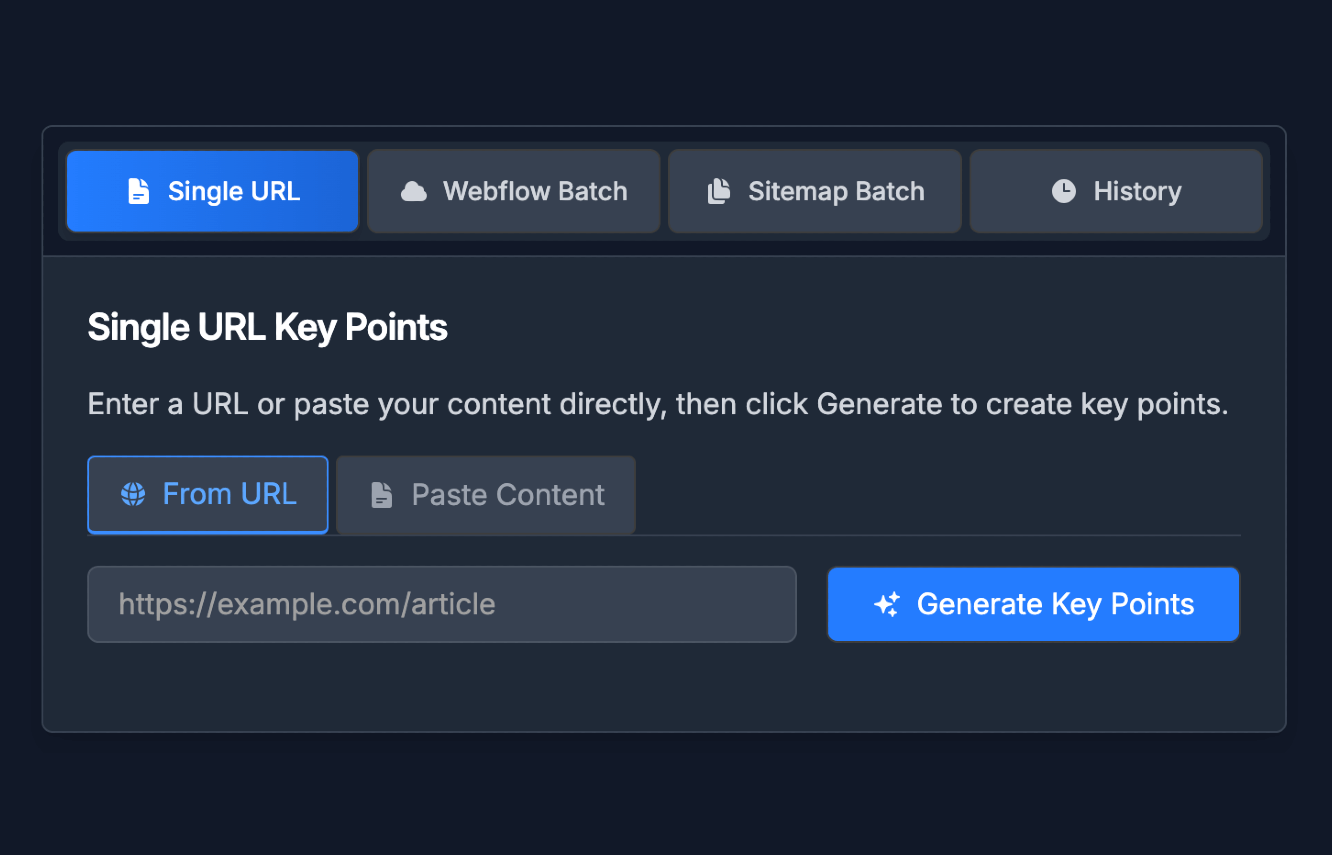Select the Single URL tab
1332x855 pixels.
(x=211, y=190)
